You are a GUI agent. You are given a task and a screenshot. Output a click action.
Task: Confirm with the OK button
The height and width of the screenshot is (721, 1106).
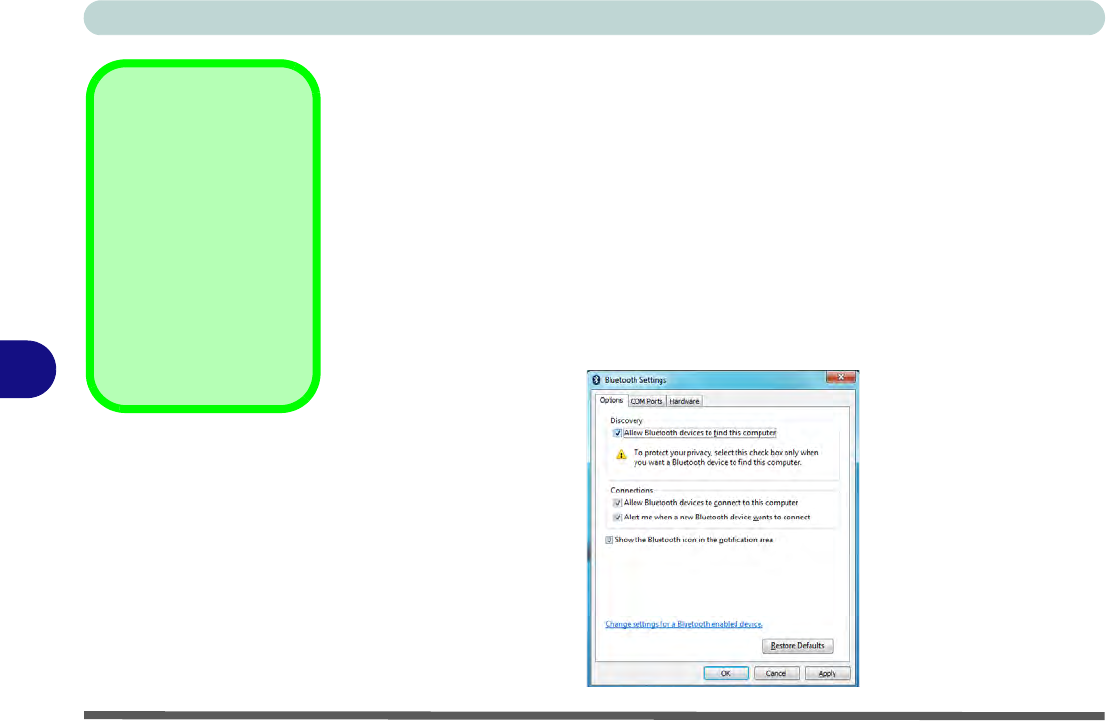(726, 674)
